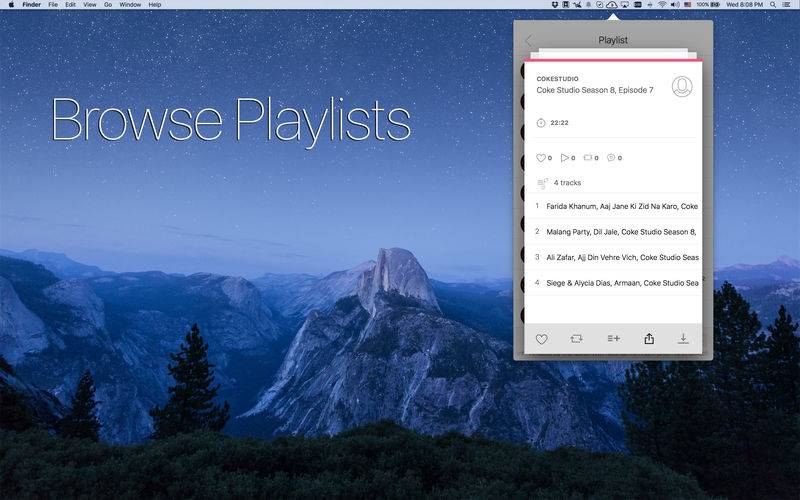The width and height of the screenshot is (800, 500).
Task: Open the Apple menu
Action: tap(11, 5)
